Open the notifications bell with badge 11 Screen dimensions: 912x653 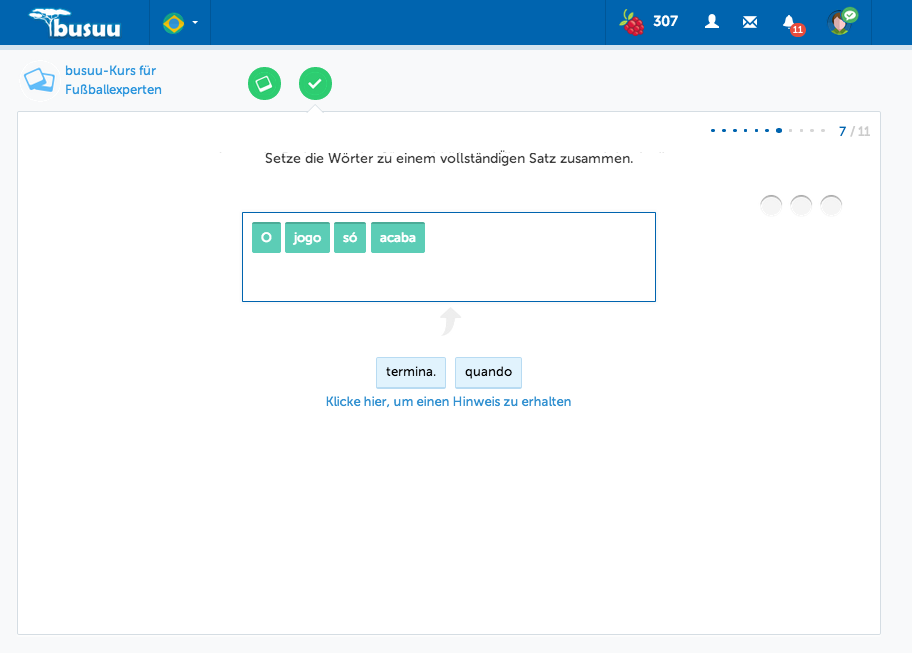[793, 24]
